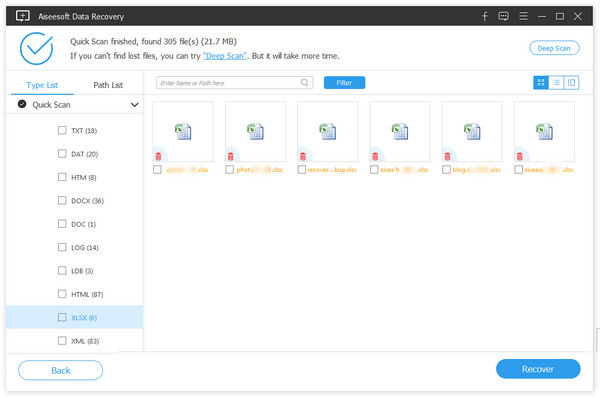Open Facebook share icon in title bar

click(x=484, y=16)
